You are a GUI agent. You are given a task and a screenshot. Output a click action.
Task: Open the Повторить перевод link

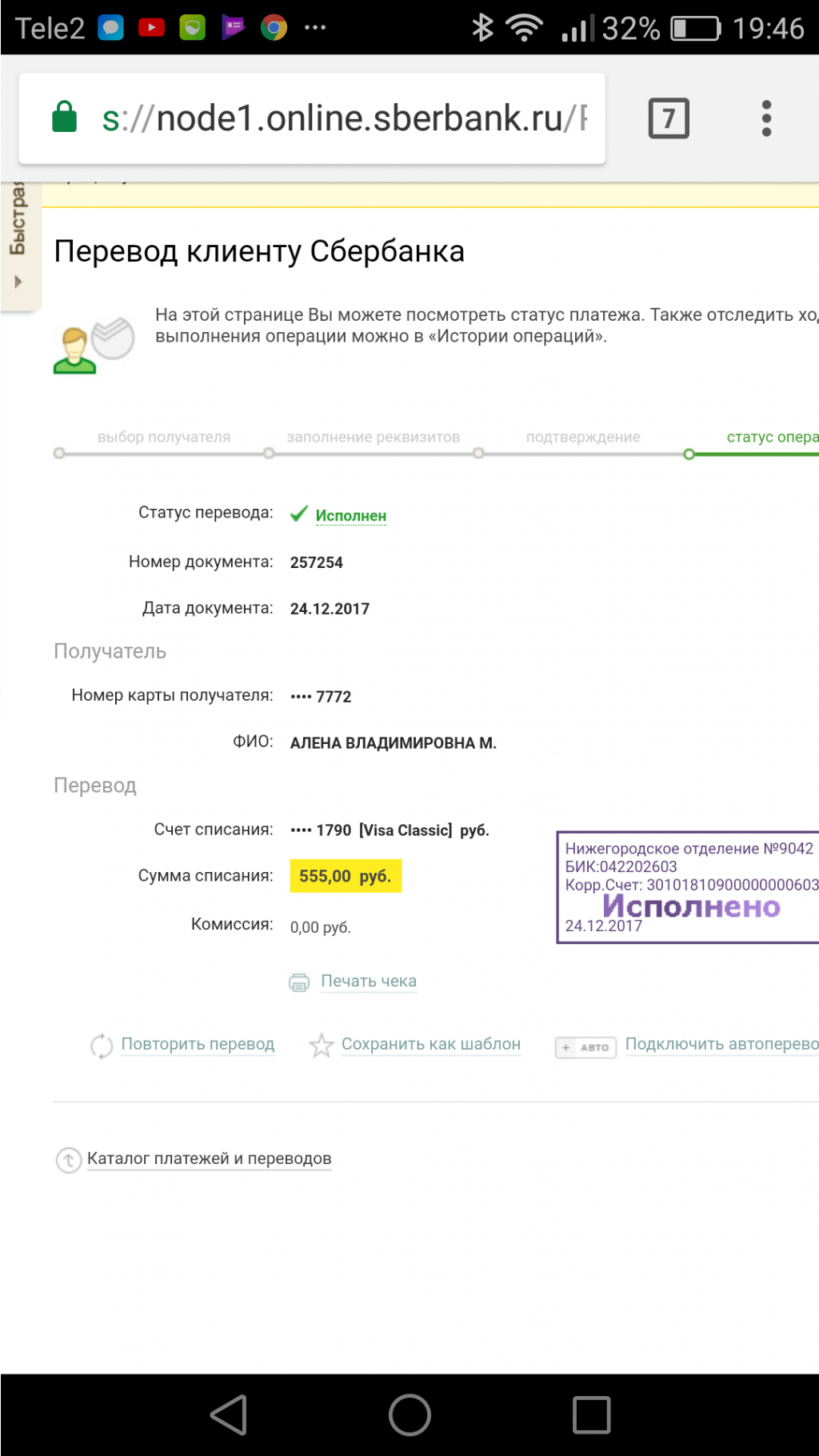198,1044
